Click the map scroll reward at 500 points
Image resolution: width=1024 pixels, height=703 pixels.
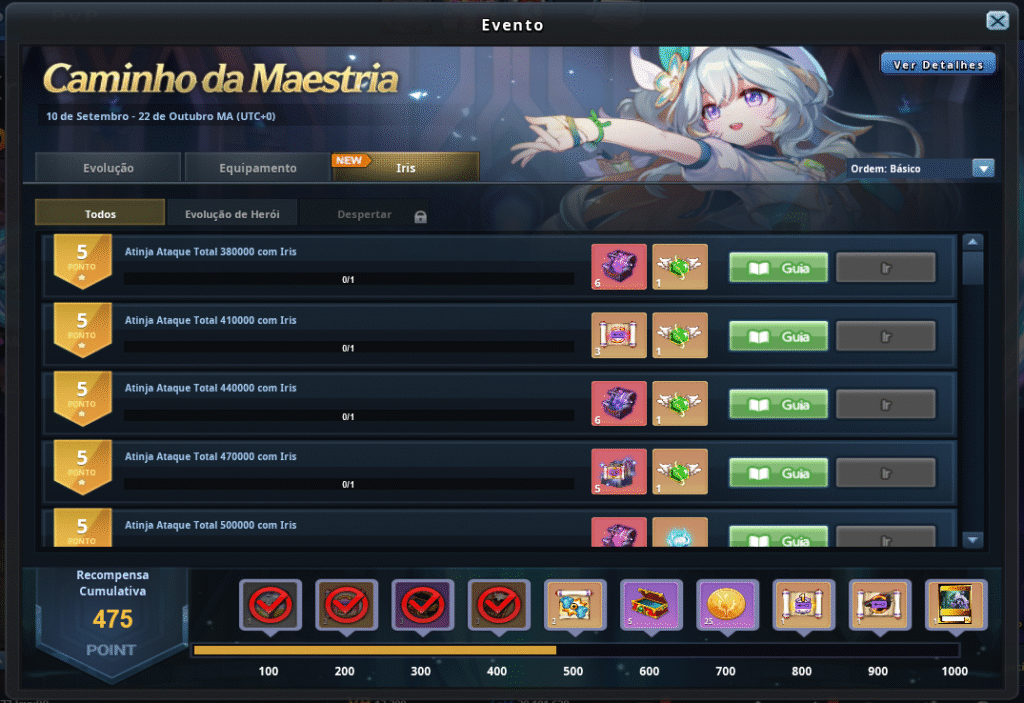click(575, 604)
